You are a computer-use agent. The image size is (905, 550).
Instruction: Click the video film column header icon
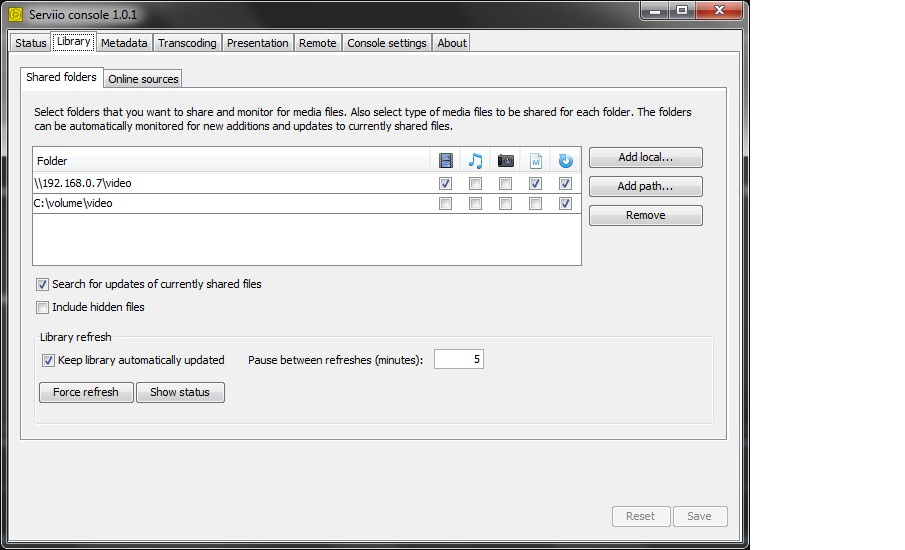pyautogui.click(x=445, y=160)
